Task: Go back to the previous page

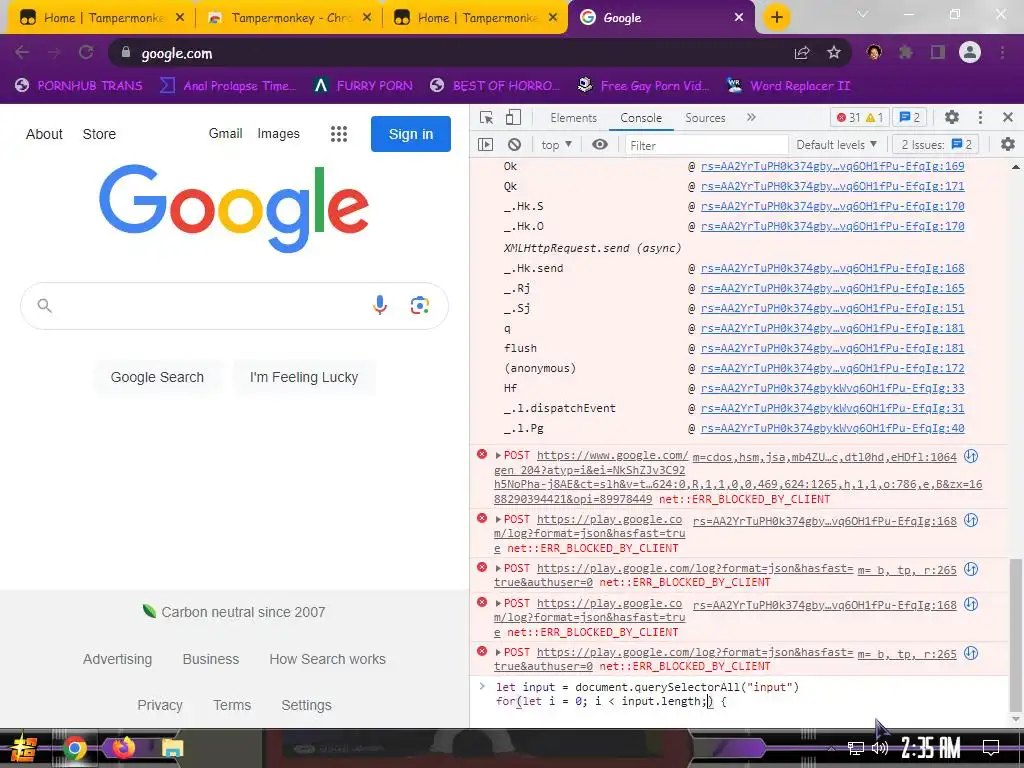Action: pyautogui.click(x=22, y=52)
